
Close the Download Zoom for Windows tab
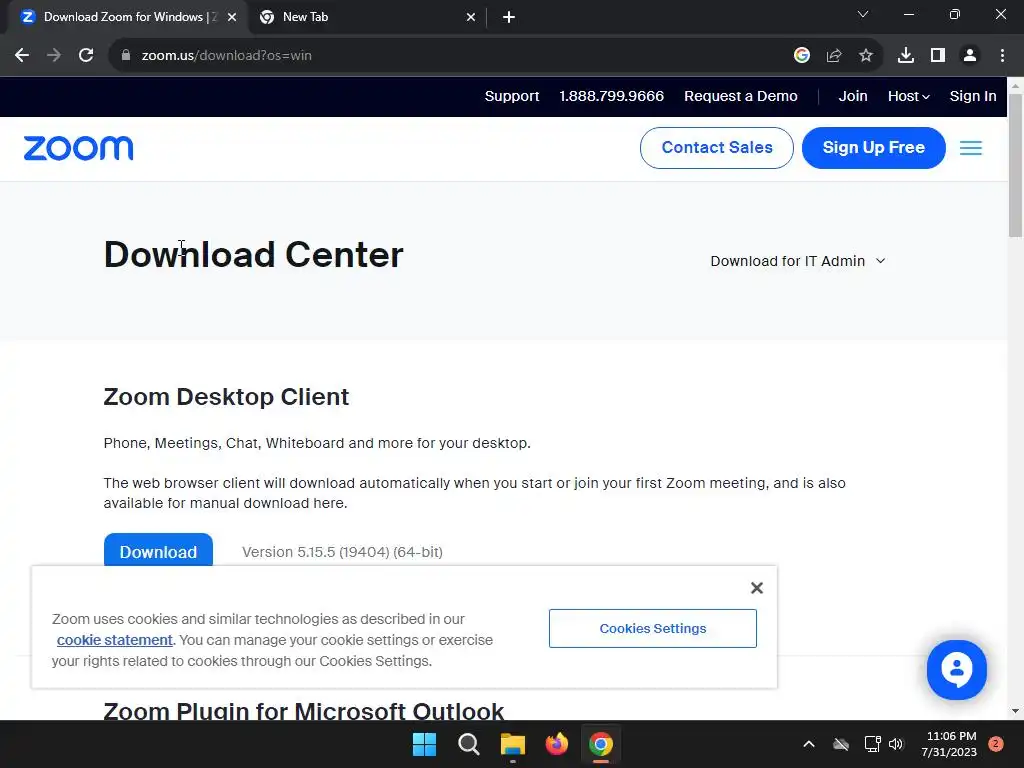[x=232, y=17]
